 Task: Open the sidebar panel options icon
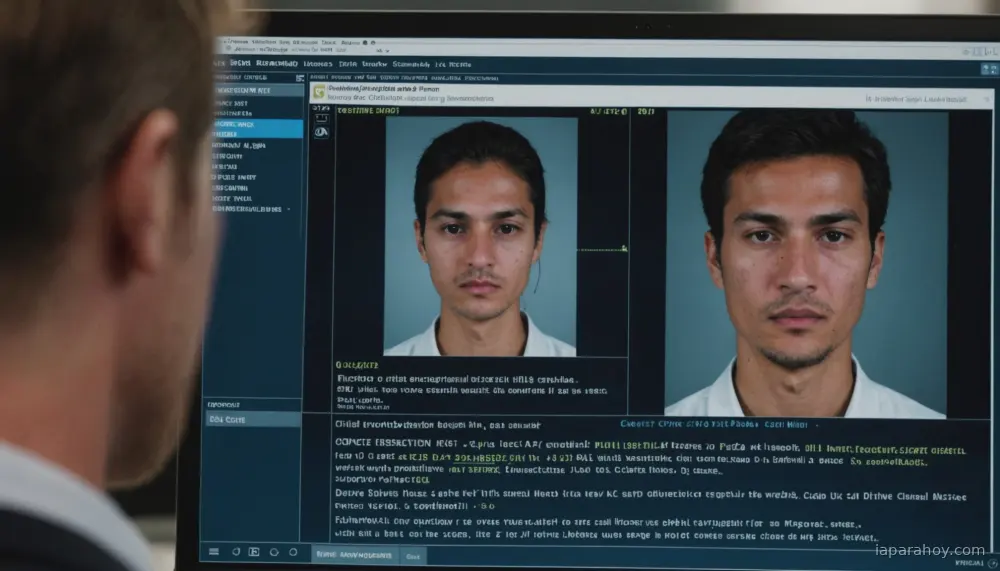[x=300, y=78]
